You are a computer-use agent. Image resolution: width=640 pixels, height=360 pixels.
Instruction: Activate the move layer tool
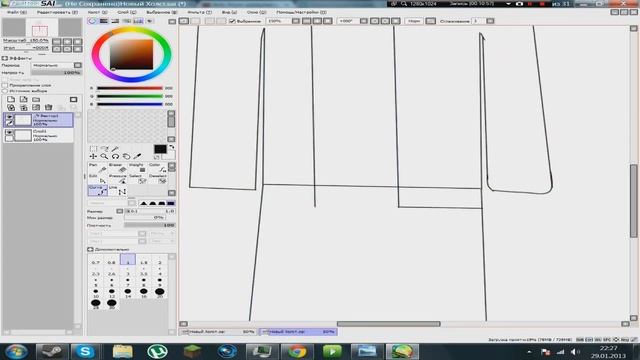tap(93, 156)
